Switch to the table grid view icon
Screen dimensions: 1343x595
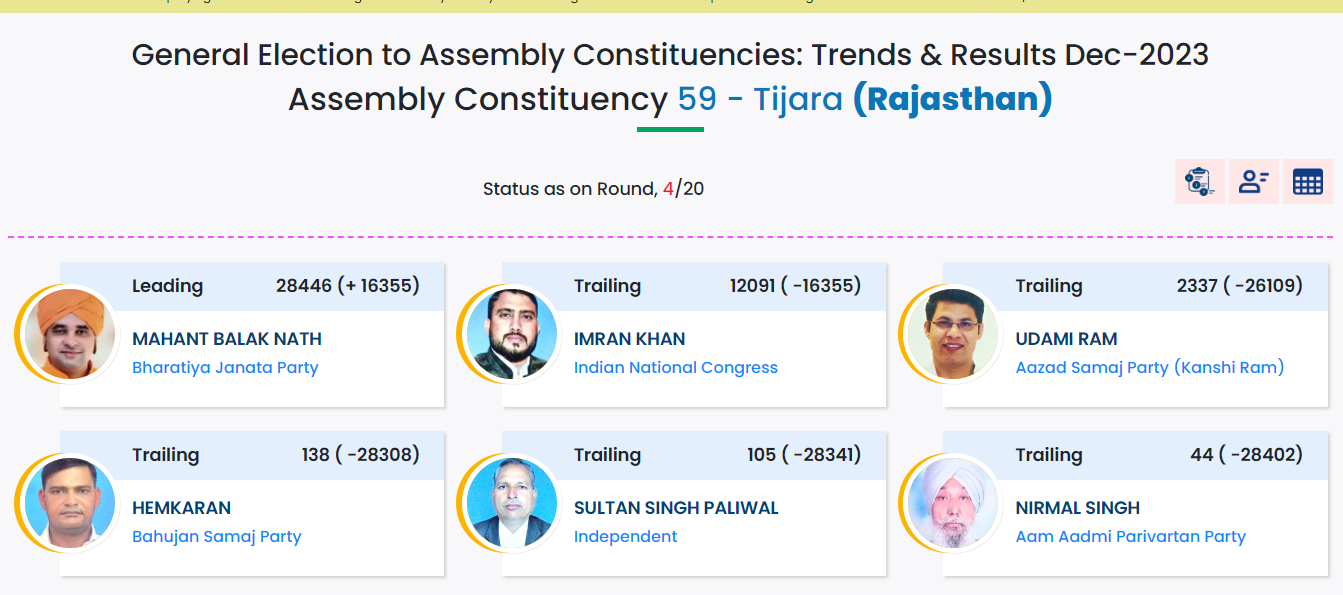[1307, 181]
